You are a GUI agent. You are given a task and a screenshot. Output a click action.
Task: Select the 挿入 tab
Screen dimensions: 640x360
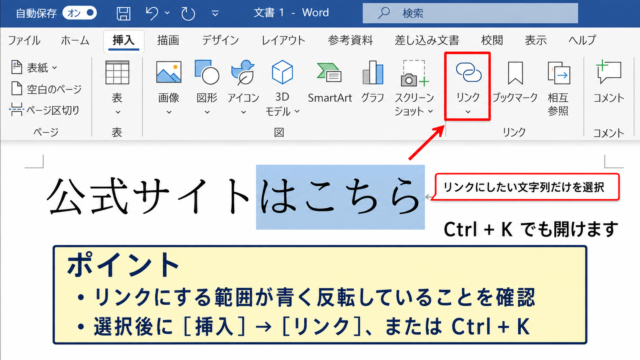123,40
